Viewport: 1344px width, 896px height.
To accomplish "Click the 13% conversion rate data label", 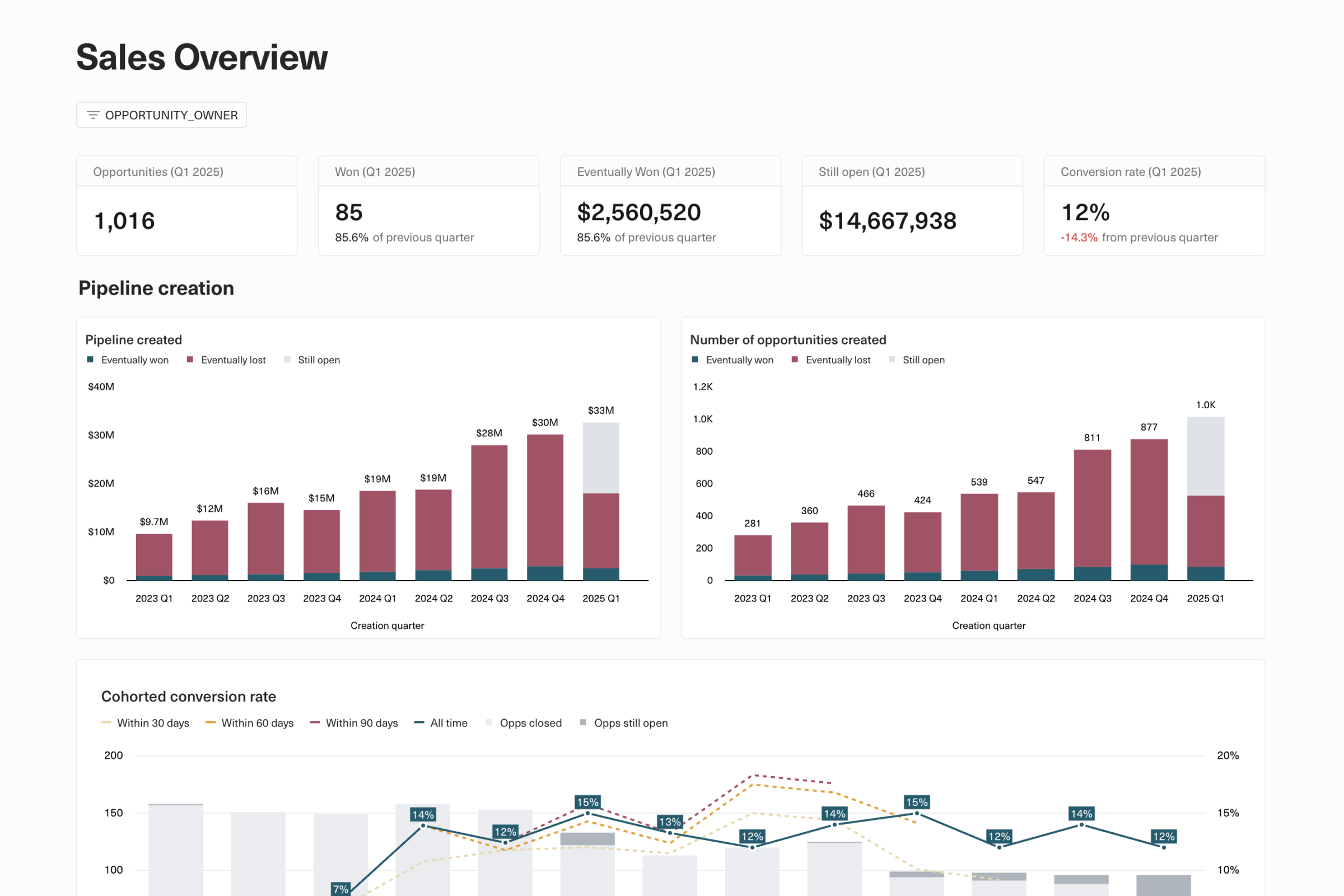I will click(x=670, y=822).
